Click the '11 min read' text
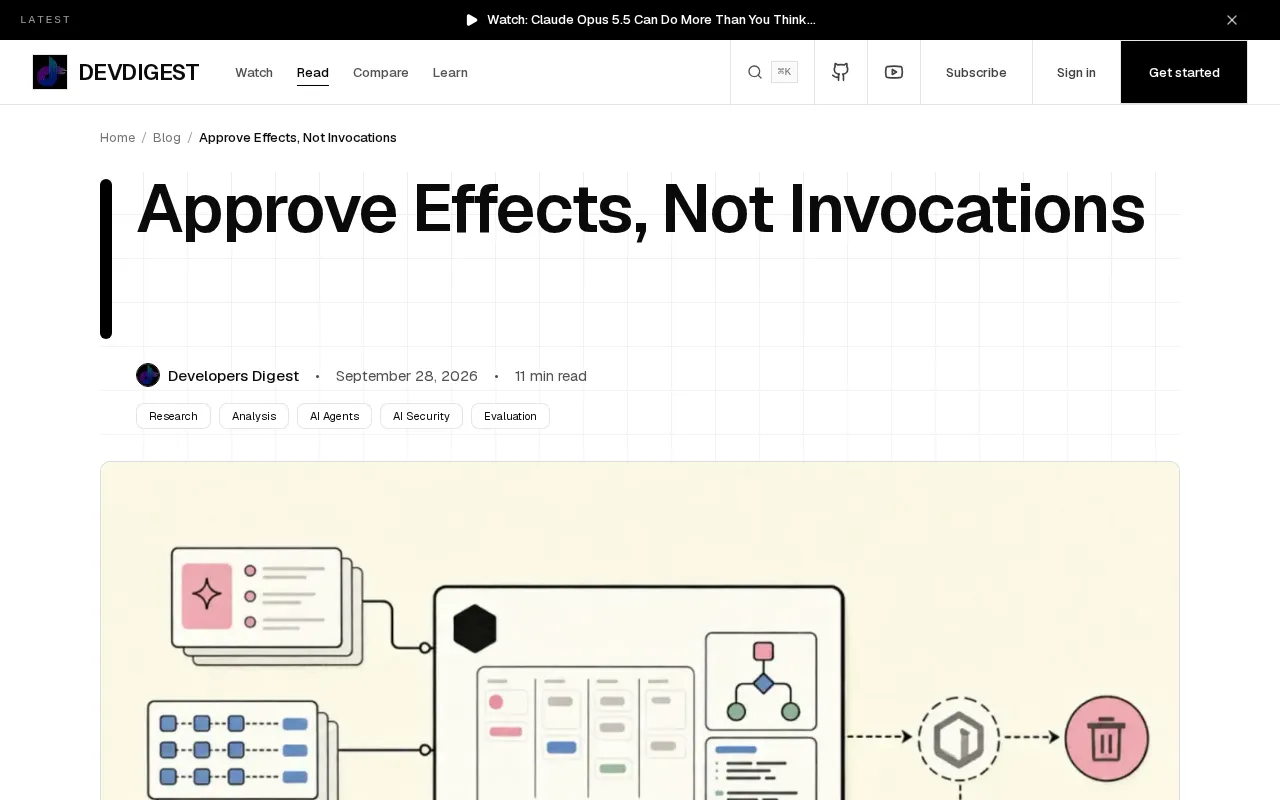Viewport: 1280px width, 800px height. click(x=551, y=376)
